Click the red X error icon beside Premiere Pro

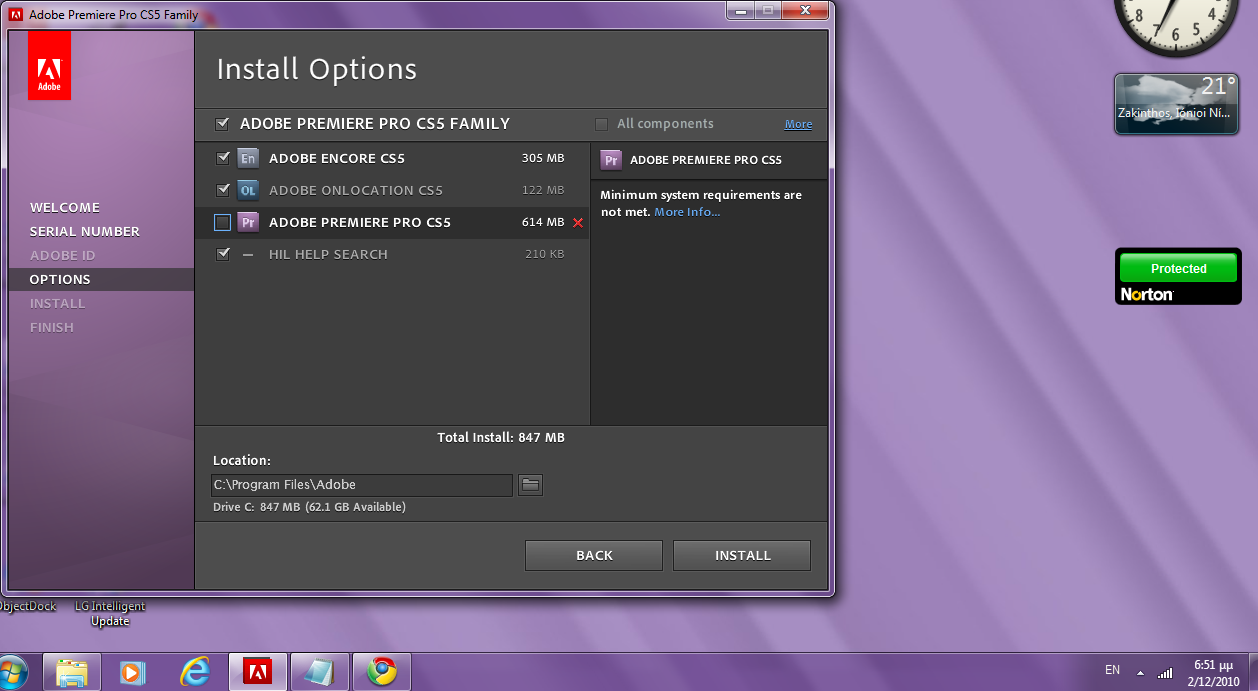tap(577, 223)
